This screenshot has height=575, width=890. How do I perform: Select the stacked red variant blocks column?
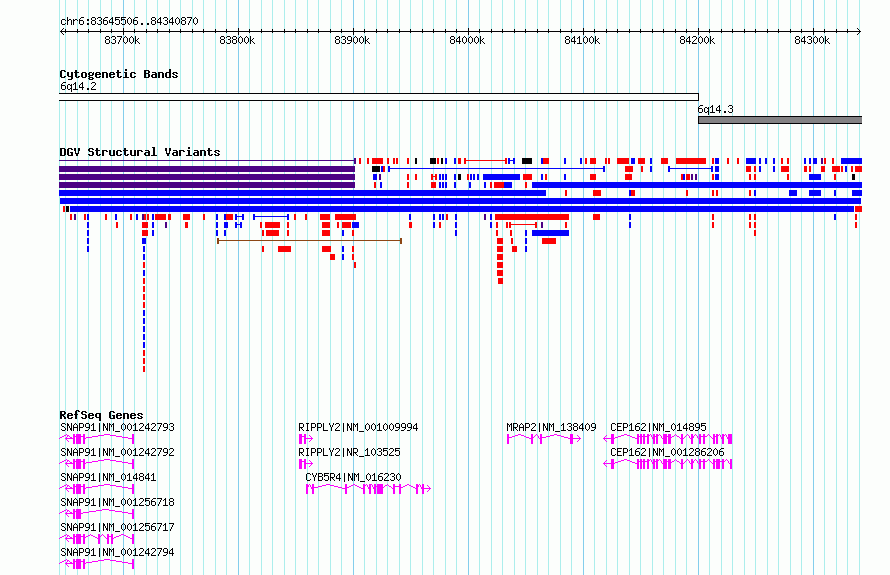click(500, 261)
